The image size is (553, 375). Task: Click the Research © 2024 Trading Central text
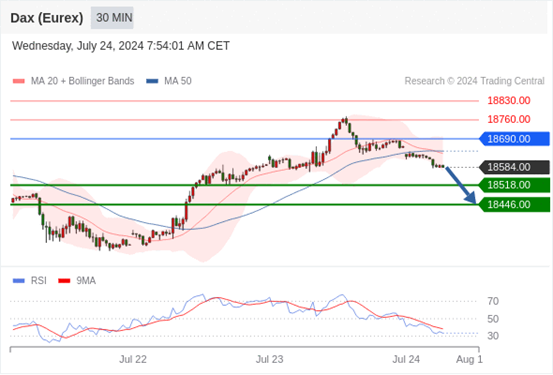click(474, 81)
